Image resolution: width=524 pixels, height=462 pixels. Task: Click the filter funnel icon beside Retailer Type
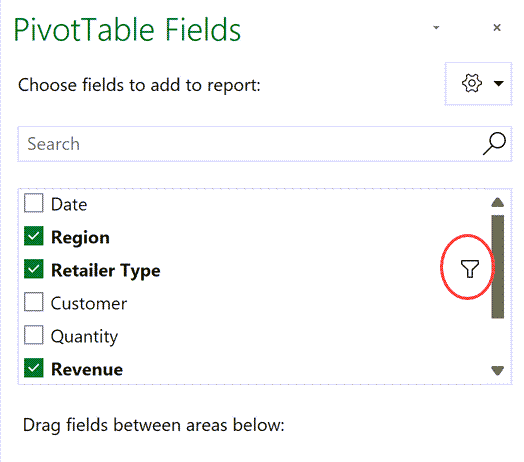470,269
